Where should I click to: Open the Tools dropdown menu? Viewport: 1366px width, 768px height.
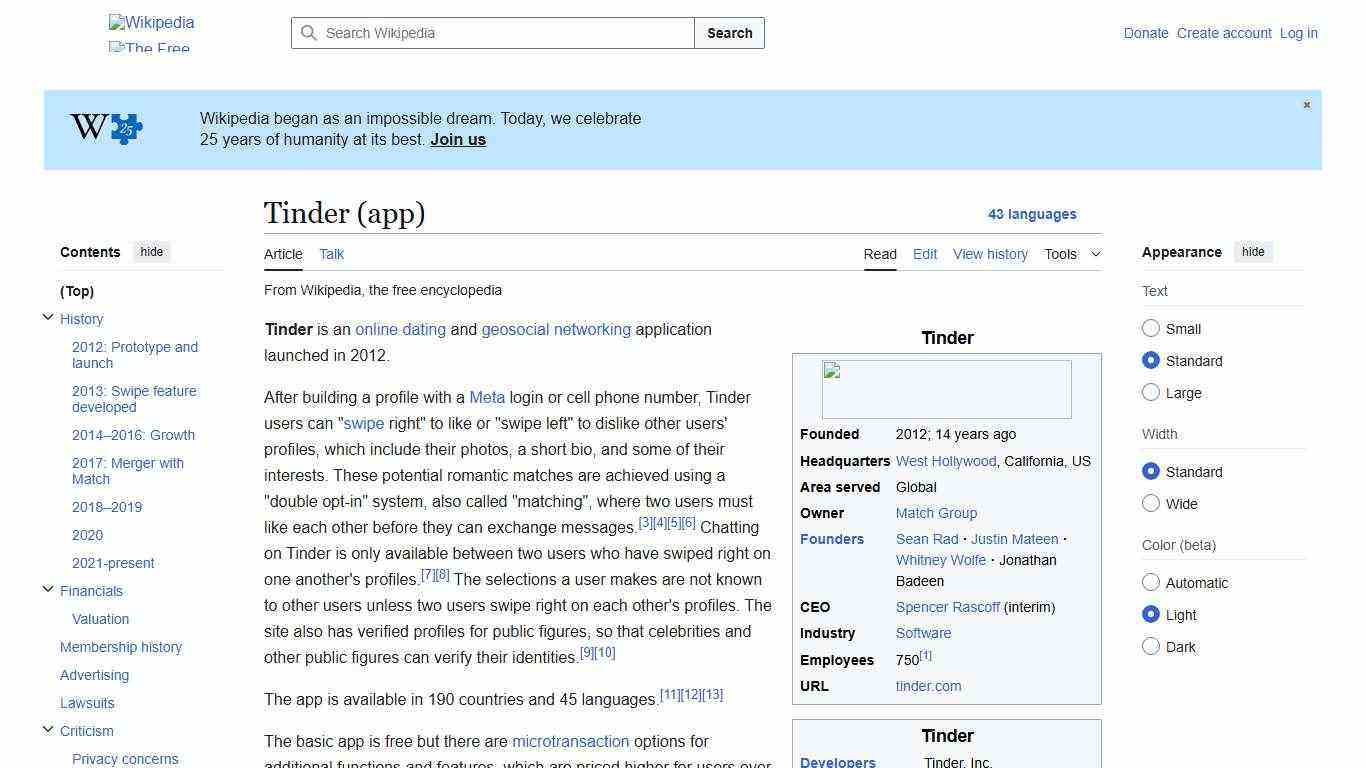click(x=1072, y=254)
